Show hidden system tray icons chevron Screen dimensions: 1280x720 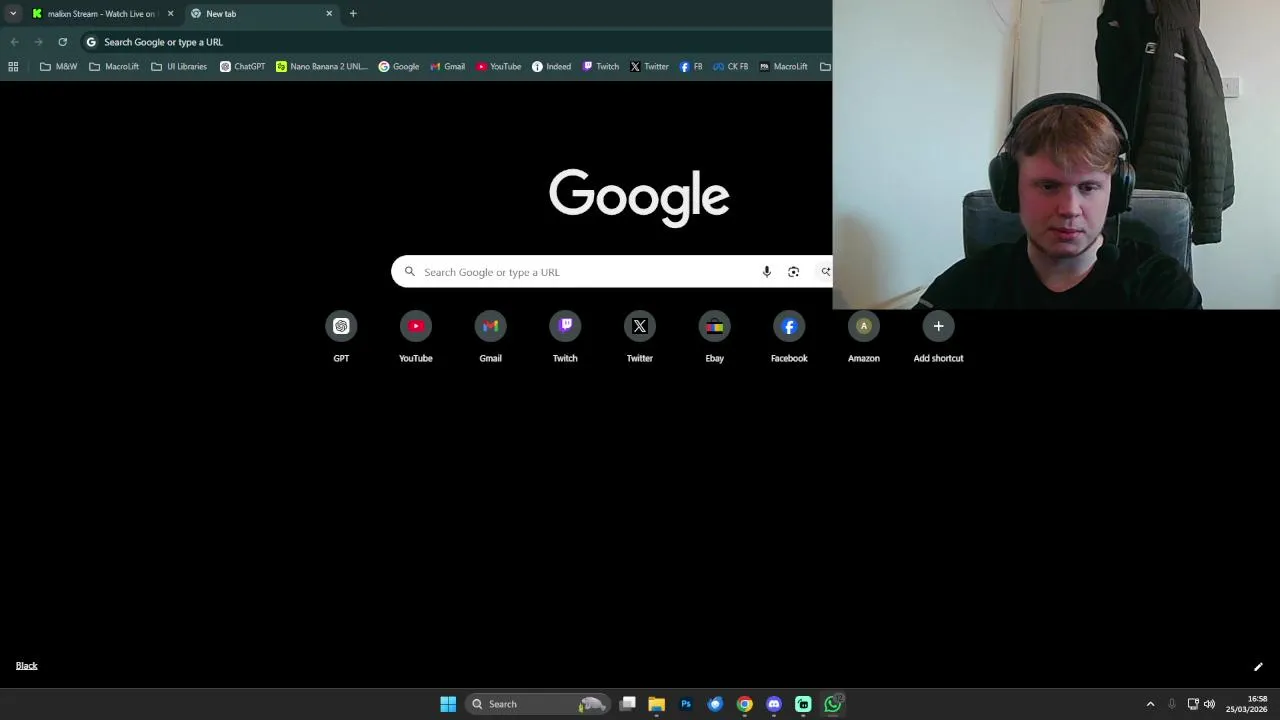coord(1150,704)
